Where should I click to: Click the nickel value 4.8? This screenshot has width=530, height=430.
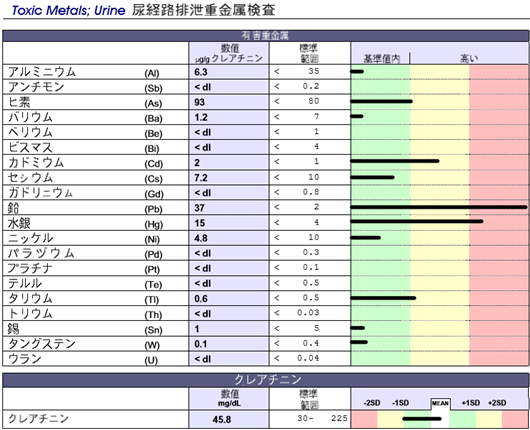201,238
